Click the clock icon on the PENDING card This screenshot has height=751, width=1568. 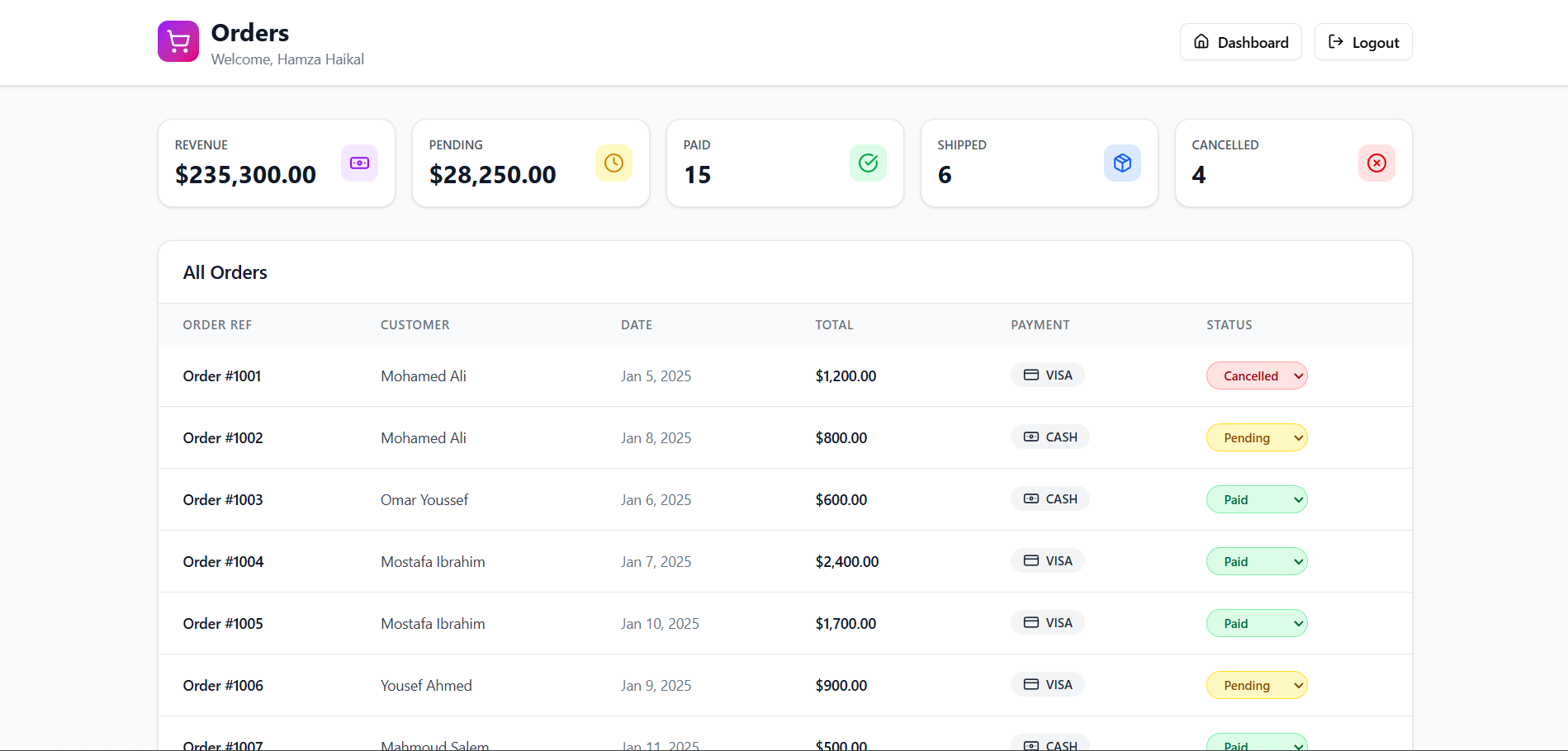(x=613, y=163)
